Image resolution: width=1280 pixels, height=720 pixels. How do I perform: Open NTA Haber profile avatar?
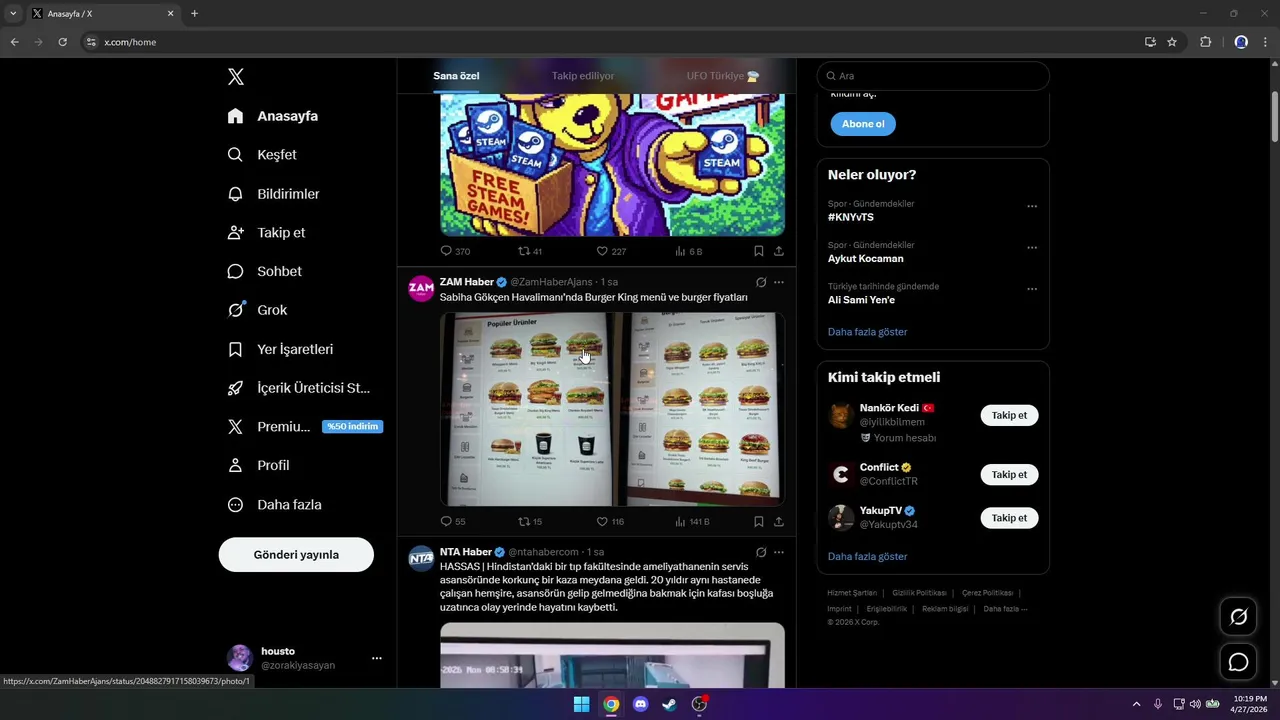point(421,558)
